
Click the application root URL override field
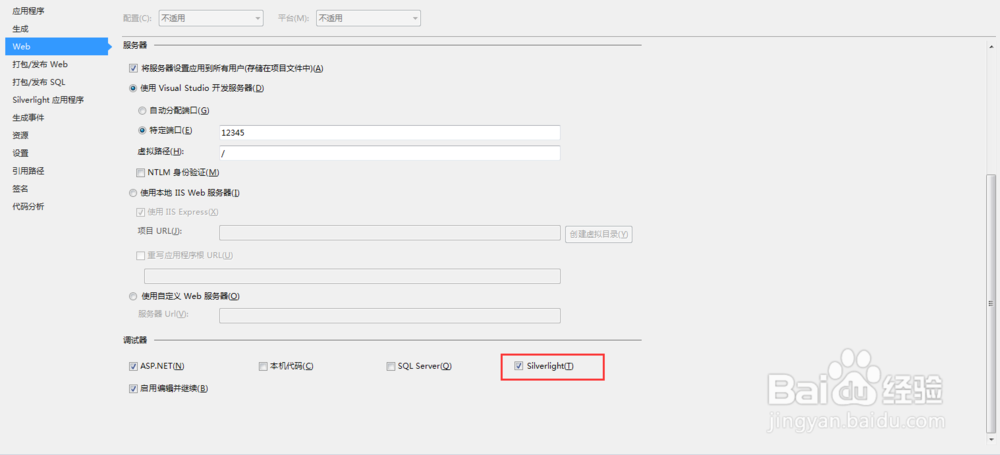coord(352,276)
